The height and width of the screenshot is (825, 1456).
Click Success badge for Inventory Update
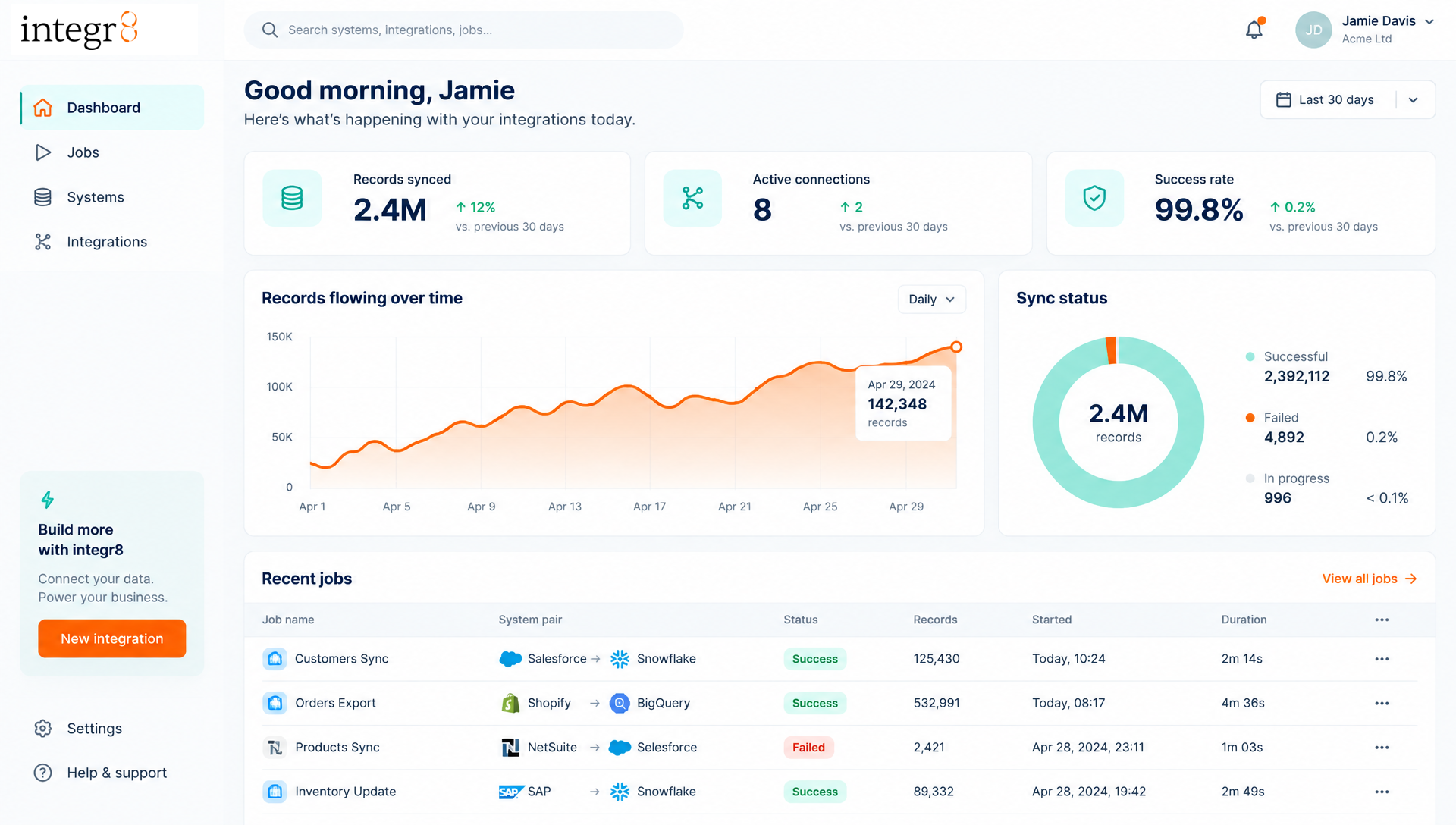point(814,792)
